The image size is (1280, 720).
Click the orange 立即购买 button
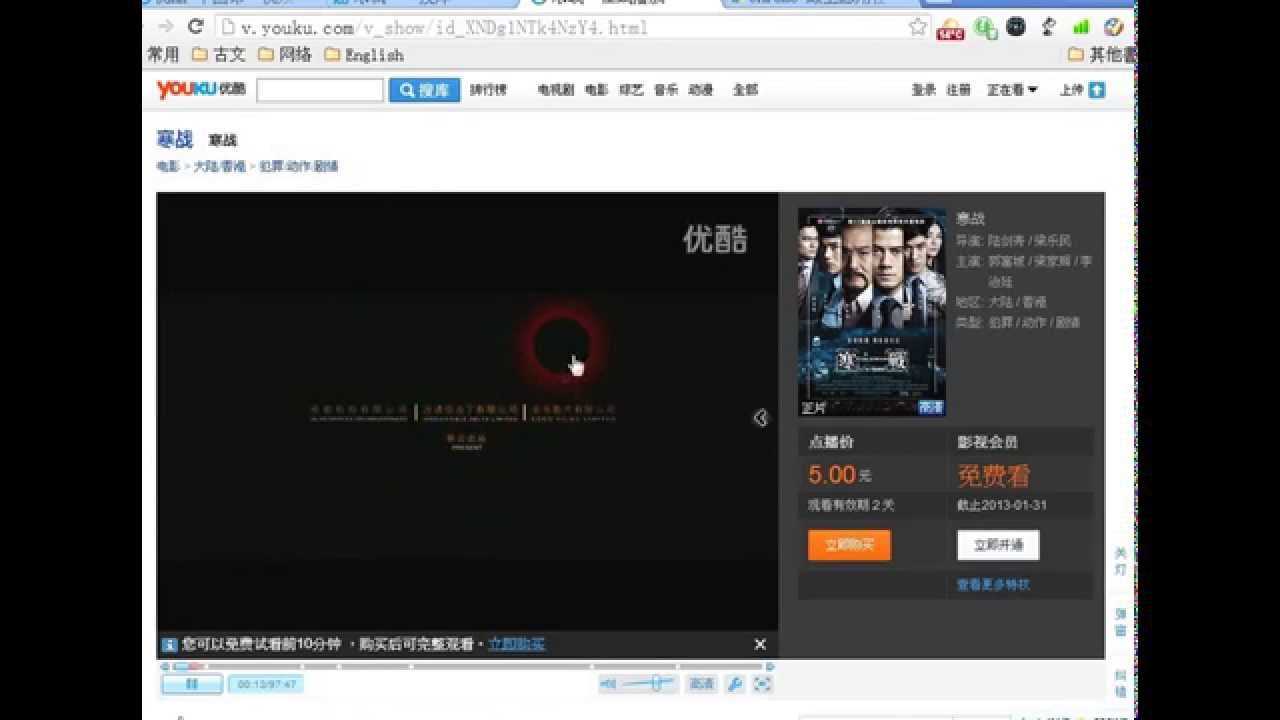(x=849, y=545)
